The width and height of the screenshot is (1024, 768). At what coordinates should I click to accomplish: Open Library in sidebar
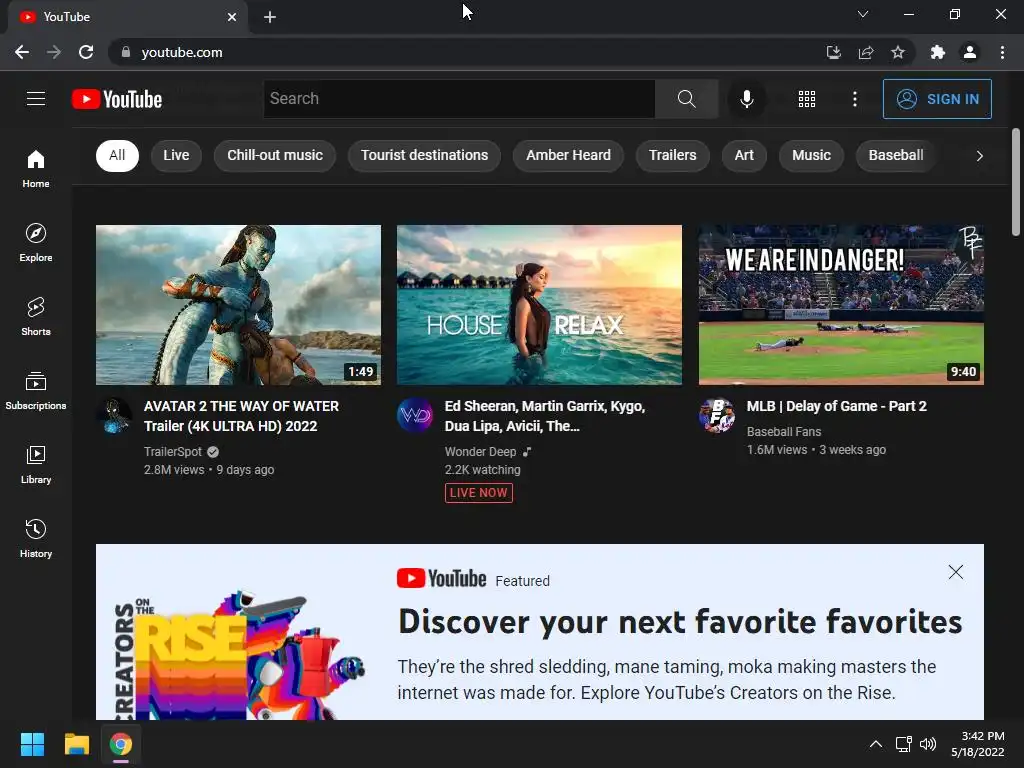coord(36,464)
